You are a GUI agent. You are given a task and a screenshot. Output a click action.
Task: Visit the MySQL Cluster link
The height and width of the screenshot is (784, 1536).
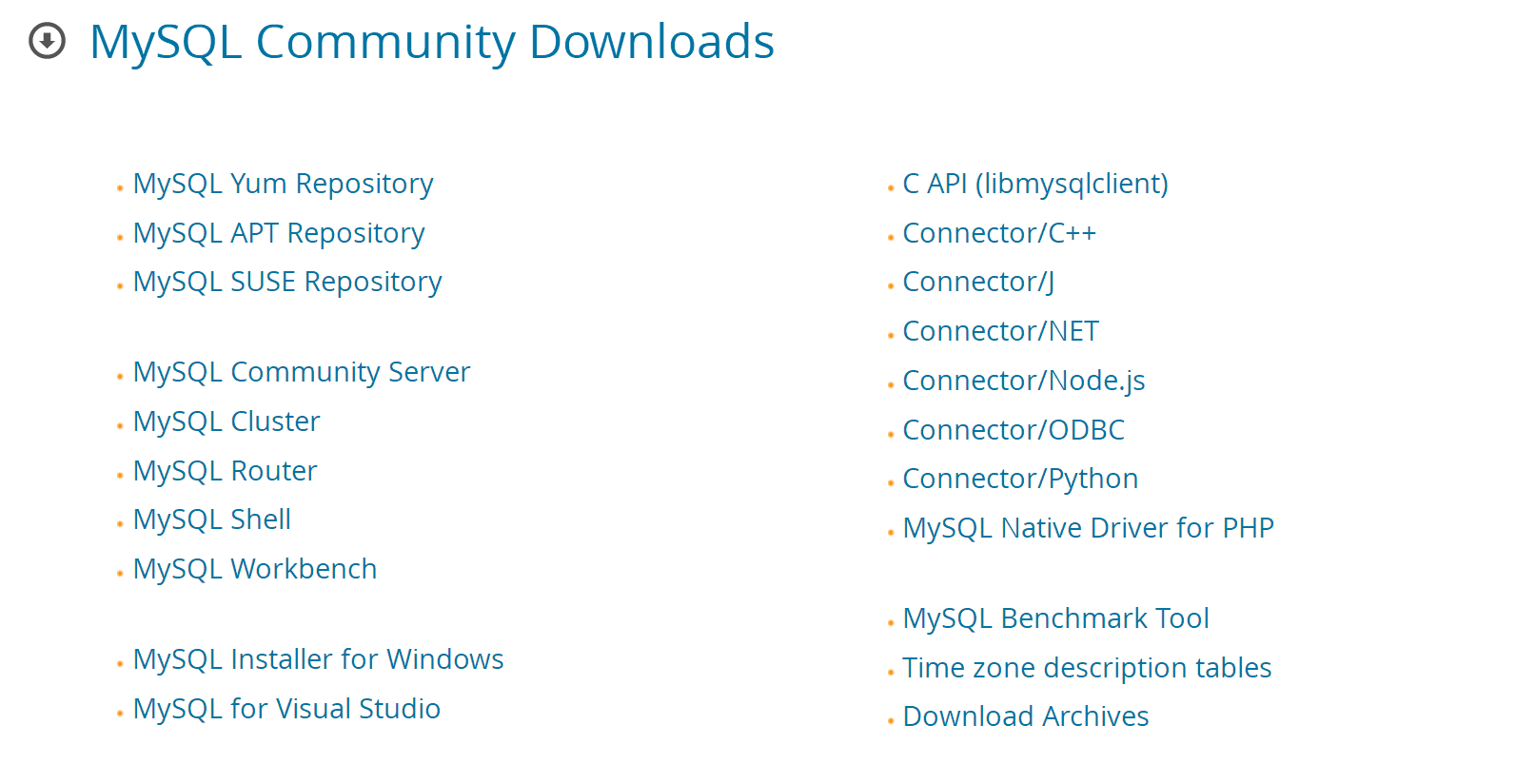point(226,421)
